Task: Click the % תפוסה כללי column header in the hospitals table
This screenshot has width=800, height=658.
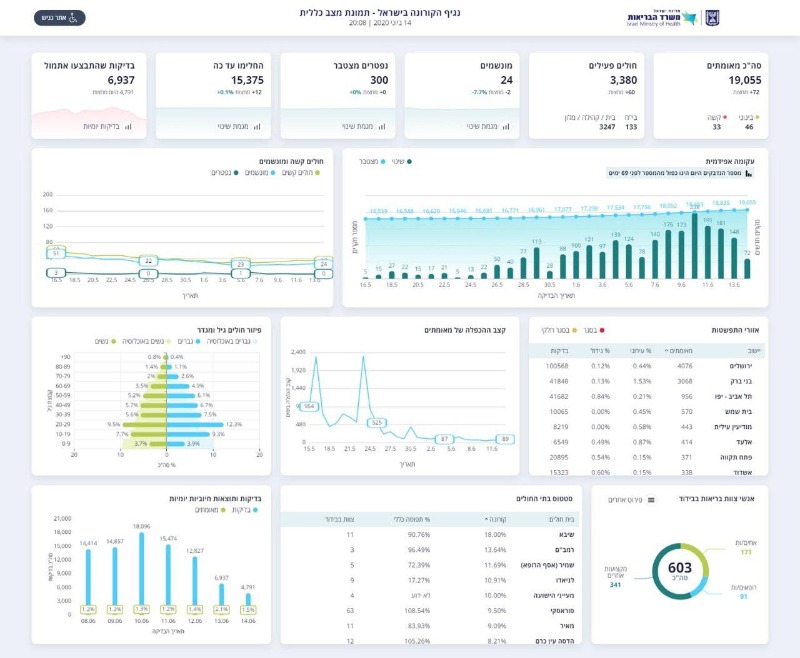Action: [412, 519]
